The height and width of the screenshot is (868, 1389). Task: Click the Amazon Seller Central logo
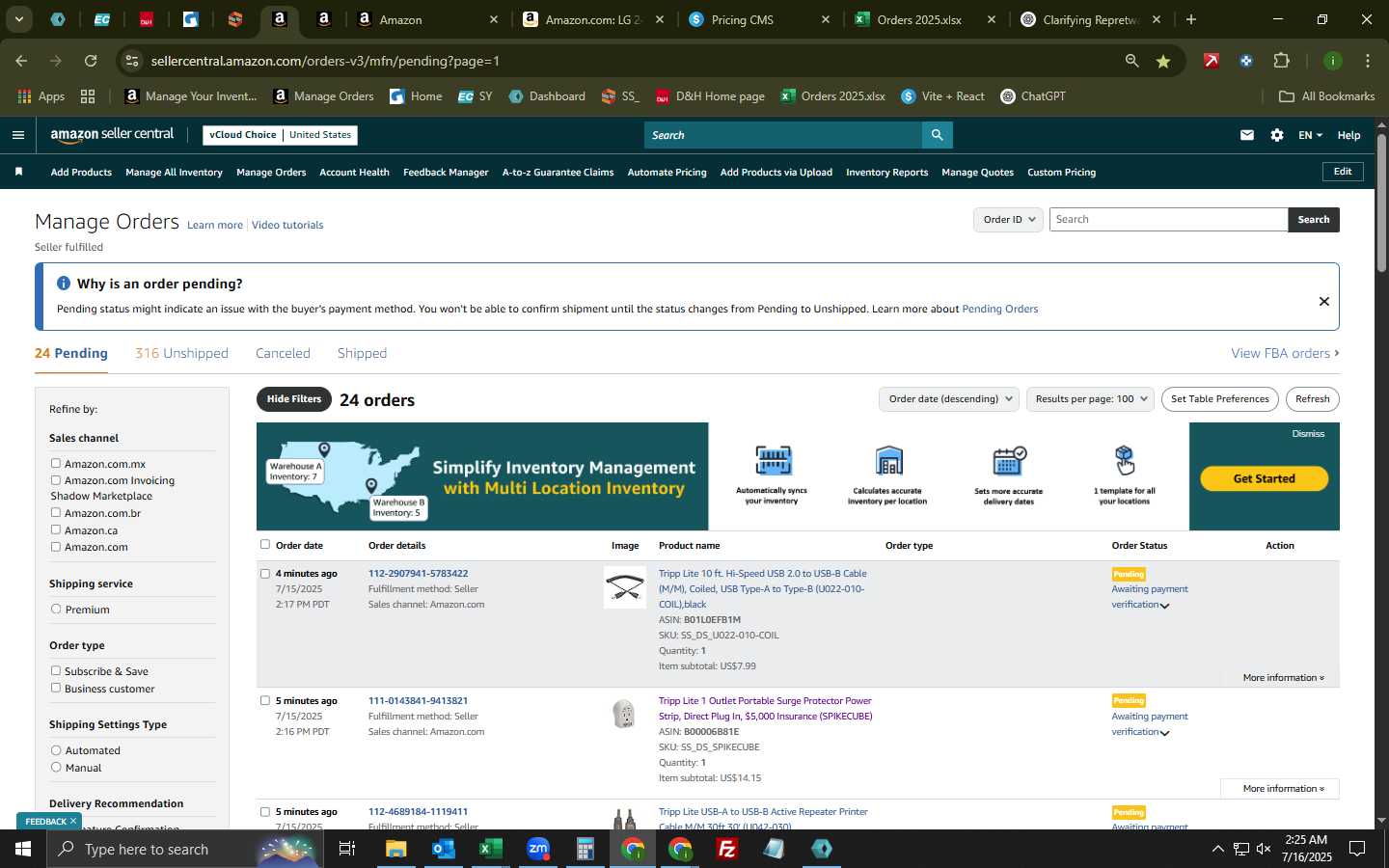coord(112,135)
